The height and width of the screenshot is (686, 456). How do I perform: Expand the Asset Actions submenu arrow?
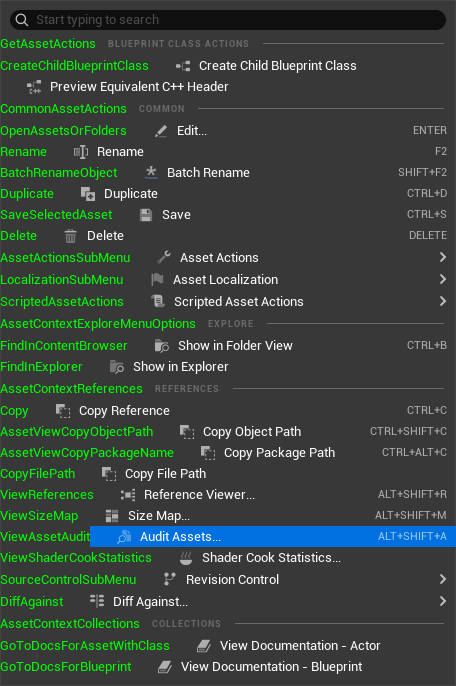click(443, 257)
